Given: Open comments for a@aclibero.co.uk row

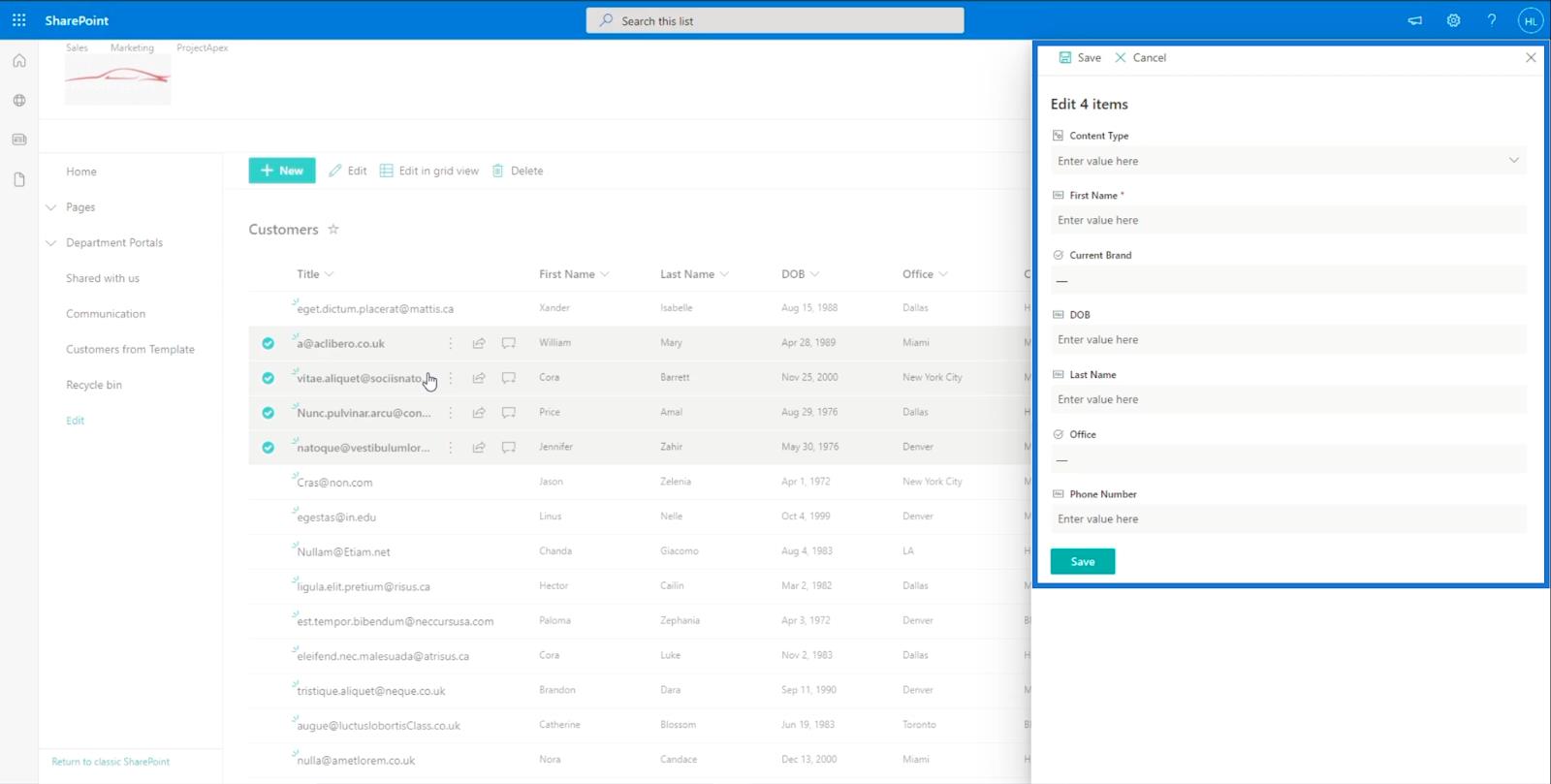Looking at the screenshot, I should (x=509, y=343).
